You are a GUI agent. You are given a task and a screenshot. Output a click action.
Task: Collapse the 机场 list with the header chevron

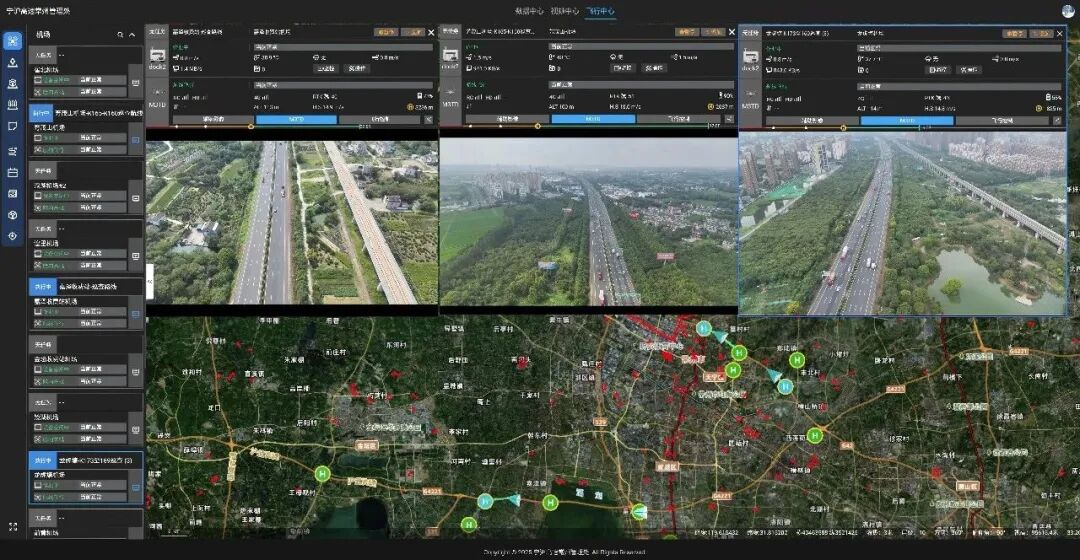132,34
